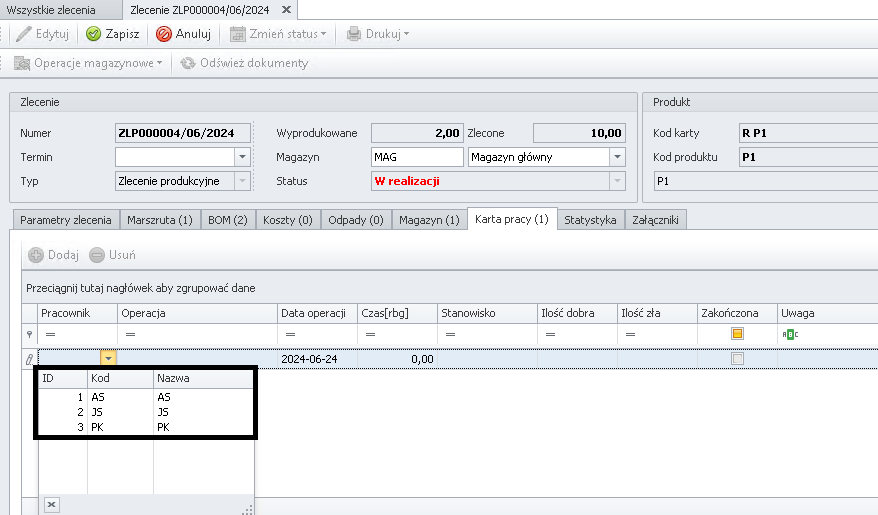This screenshot has width=878, height=515.
Task: Click the Usuń minus icon
Action: point(97,255)
